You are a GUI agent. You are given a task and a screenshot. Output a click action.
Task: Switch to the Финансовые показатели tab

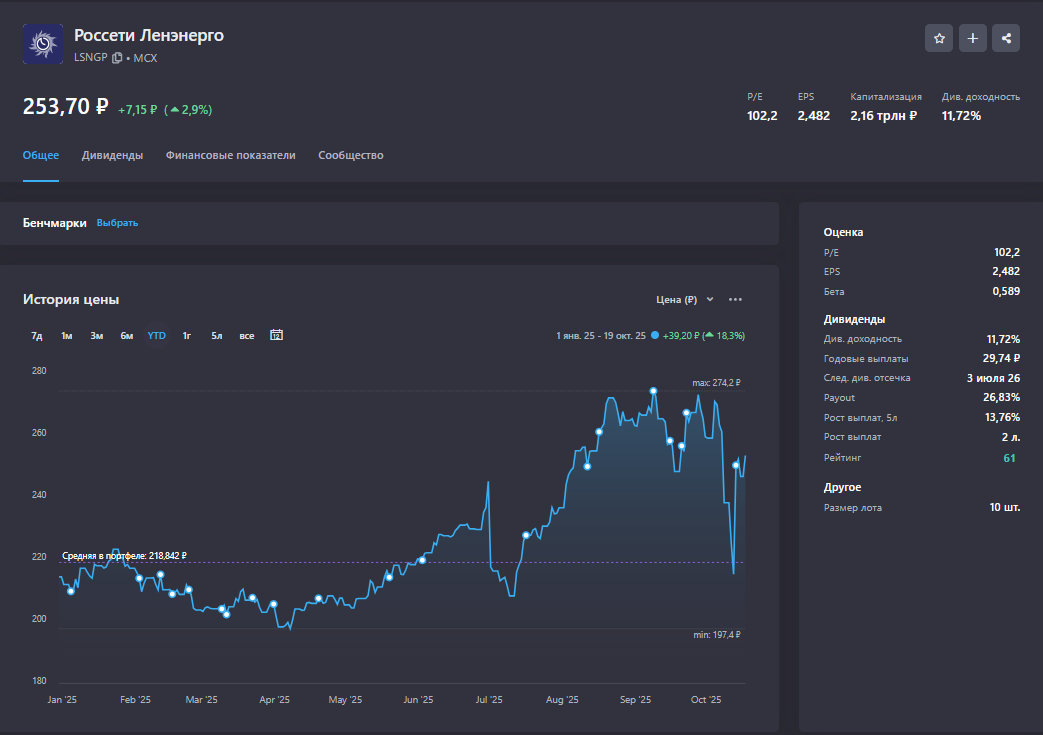(x=230, y=155)
